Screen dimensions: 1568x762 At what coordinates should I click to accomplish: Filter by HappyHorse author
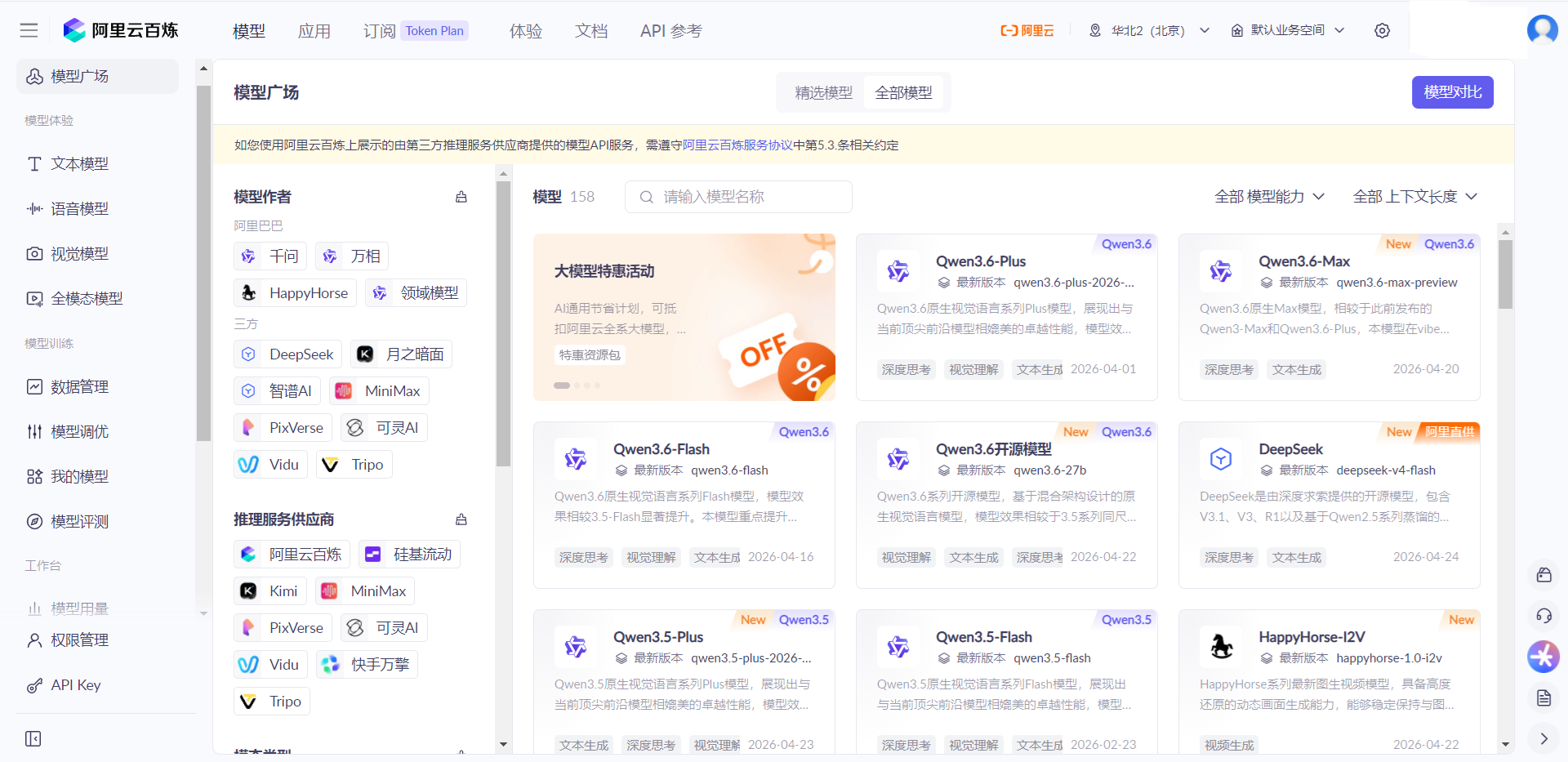pyautogui.click(x=295, y=293)
